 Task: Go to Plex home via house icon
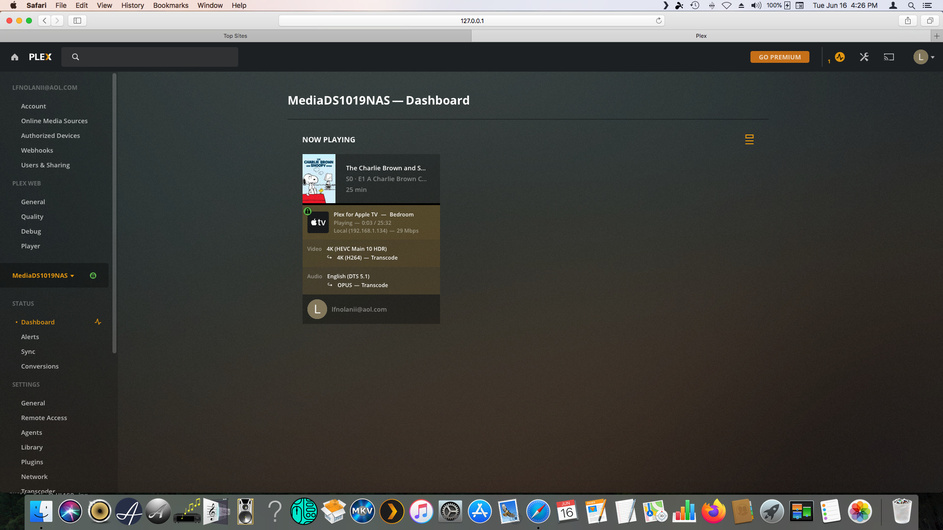click(14, 57)
